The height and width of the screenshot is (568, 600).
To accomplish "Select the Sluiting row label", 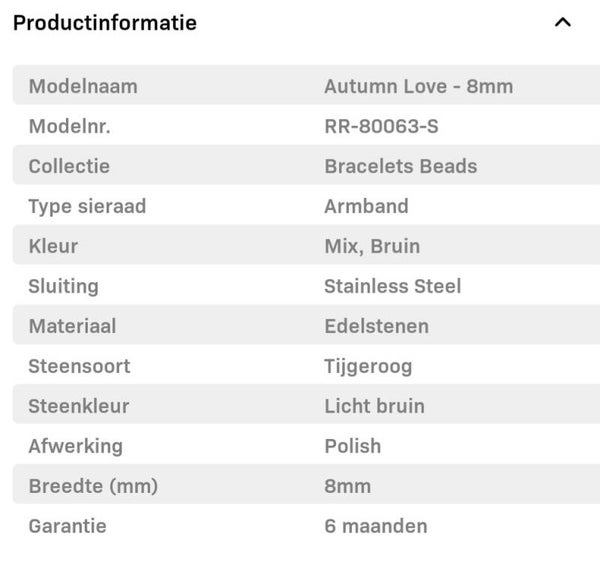I will point(63,286).
